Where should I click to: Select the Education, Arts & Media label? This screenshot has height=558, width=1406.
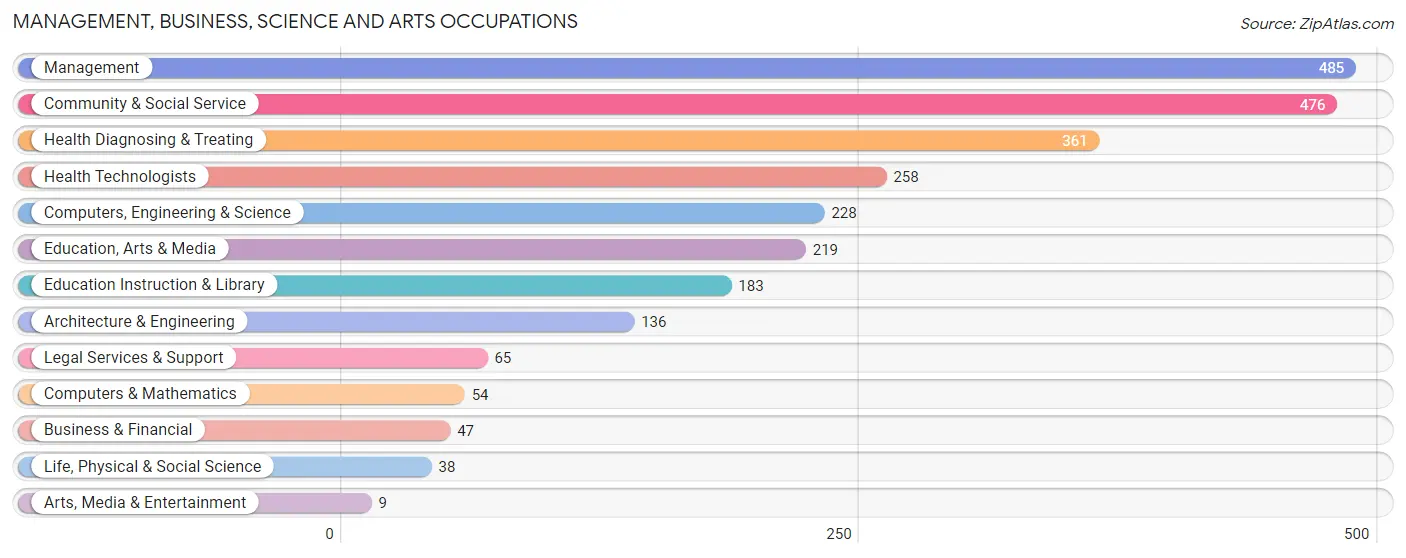click(130, 249)
